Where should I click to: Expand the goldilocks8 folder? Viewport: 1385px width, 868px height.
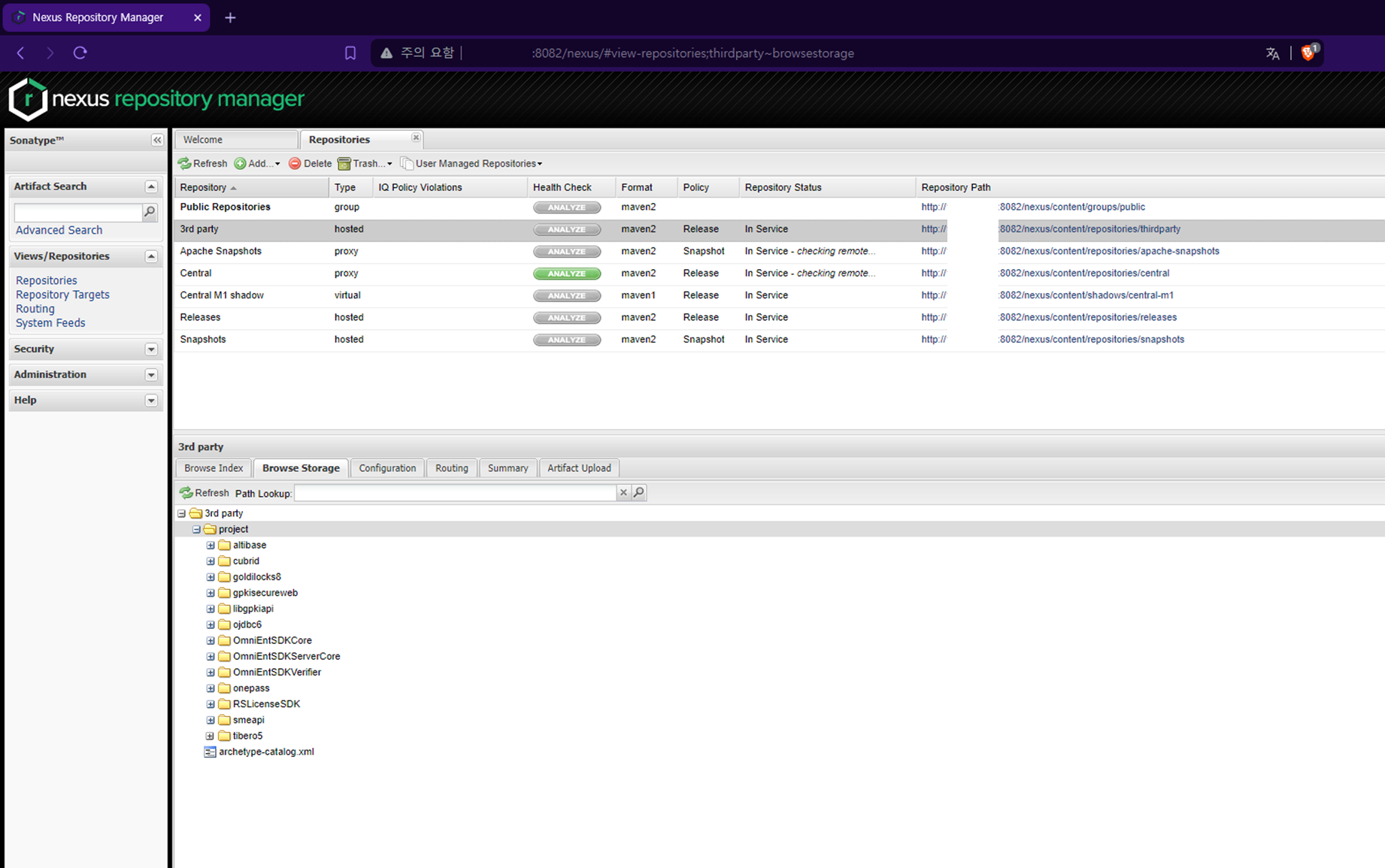(211, 577)
